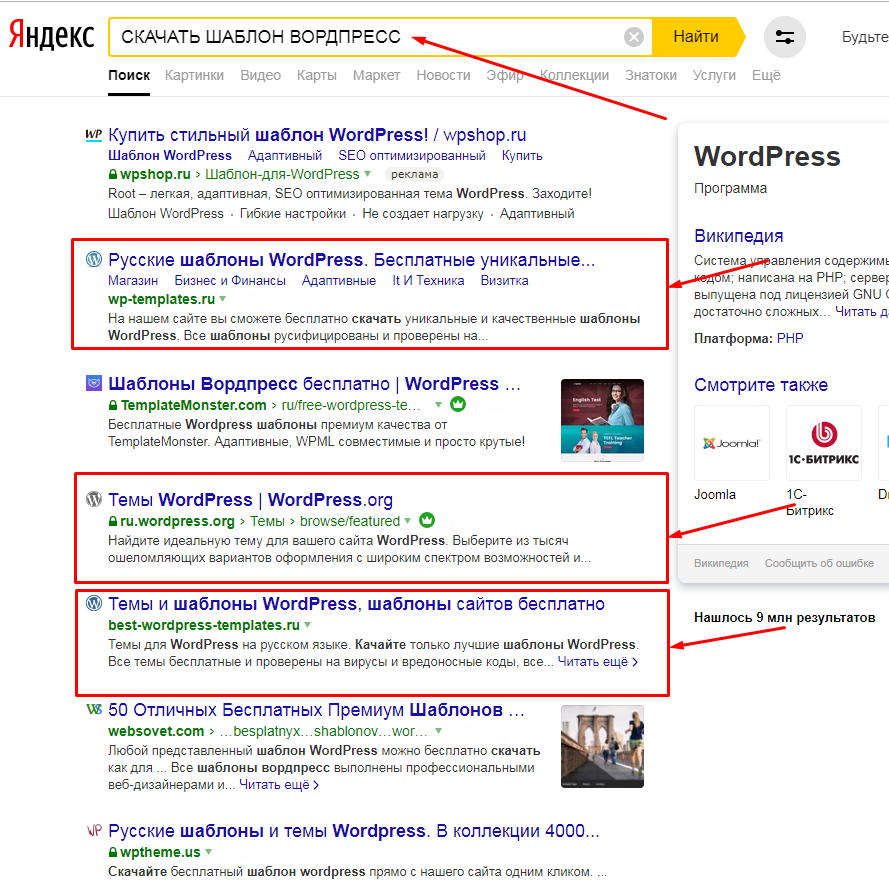
Task: Click the 'Визитка' sitelink
Action: pyautogui.click(x=504, y=281)
